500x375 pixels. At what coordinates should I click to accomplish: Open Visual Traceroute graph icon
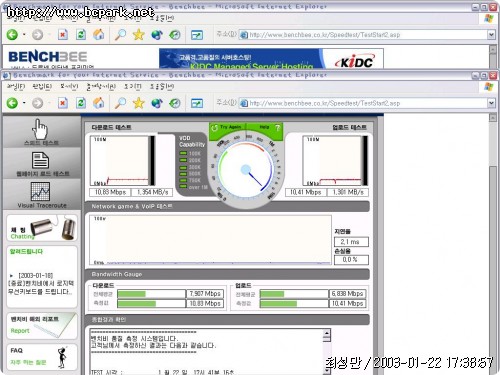pos(40,191)
